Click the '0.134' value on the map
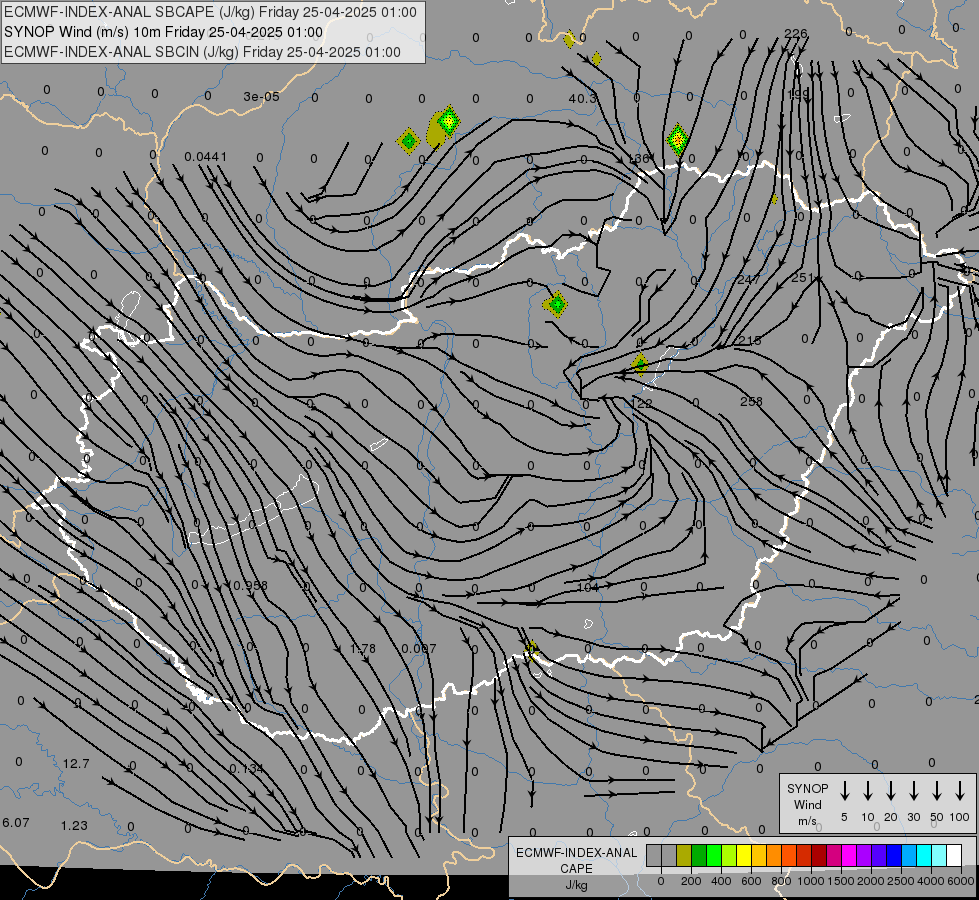 coord(246,769)
